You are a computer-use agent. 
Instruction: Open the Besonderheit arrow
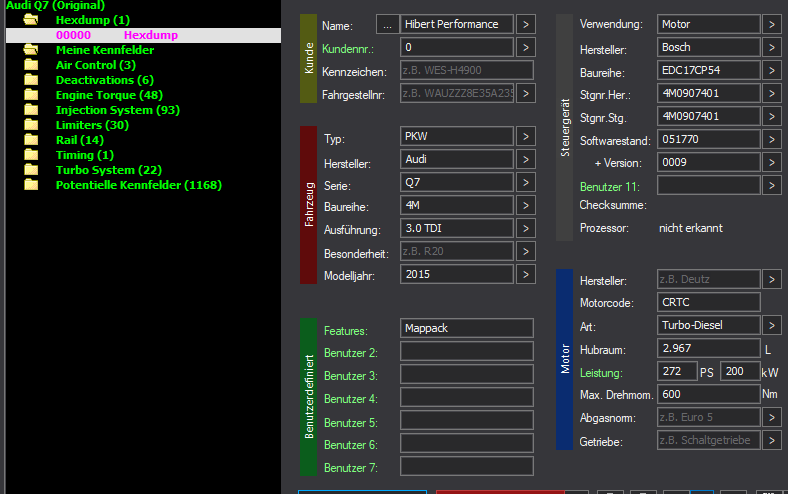coord(526,251)
